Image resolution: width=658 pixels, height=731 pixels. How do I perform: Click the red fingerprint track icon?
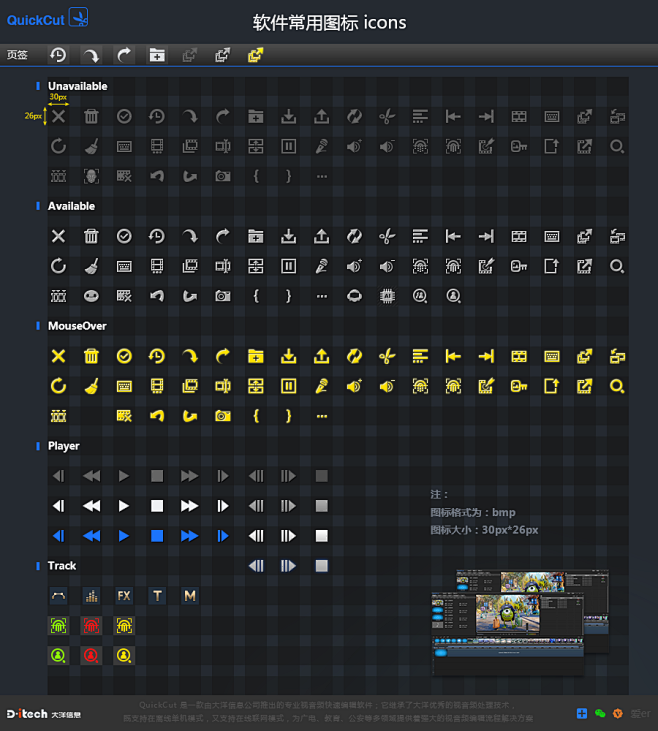coord(91,626)
